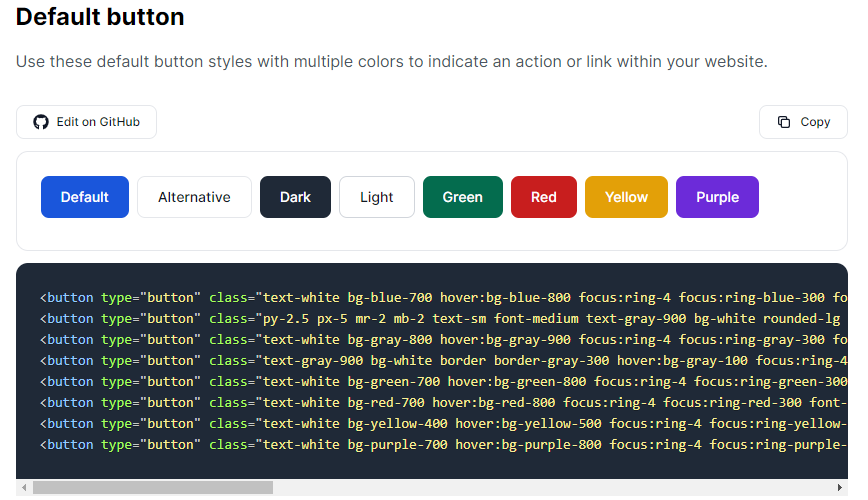Click the scrollbar right arrow
Image resolution: width=868 pixels, height=500 pixels.
tap(840, 488)
